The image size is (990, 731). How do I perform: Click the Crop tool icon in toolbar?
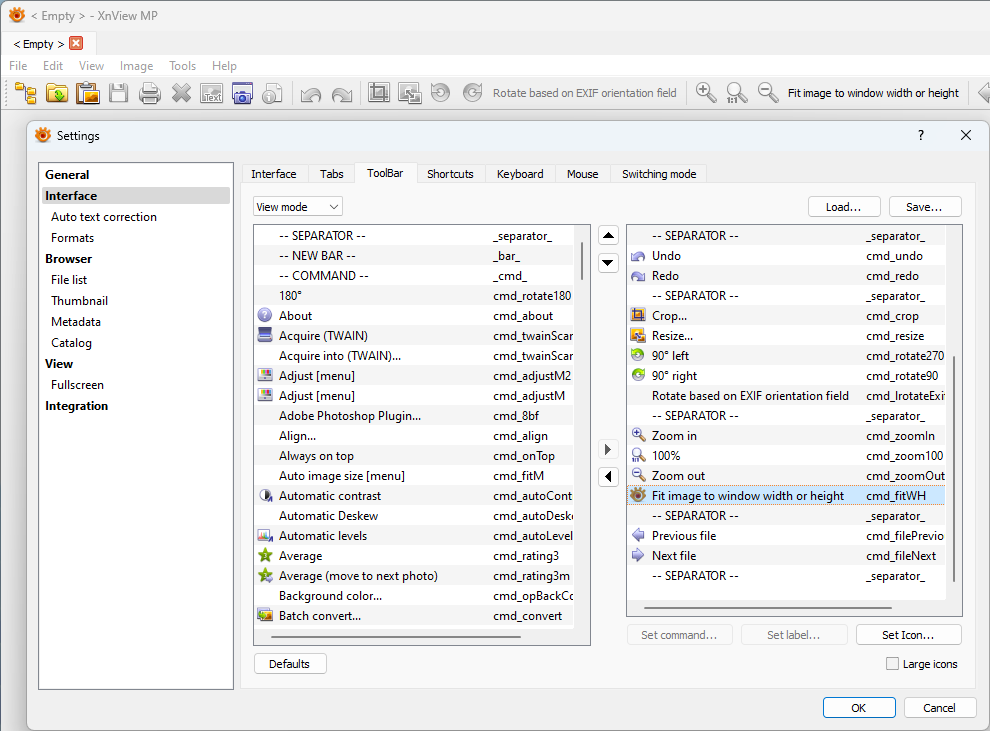pyautogui.click(x=378, y=93)
